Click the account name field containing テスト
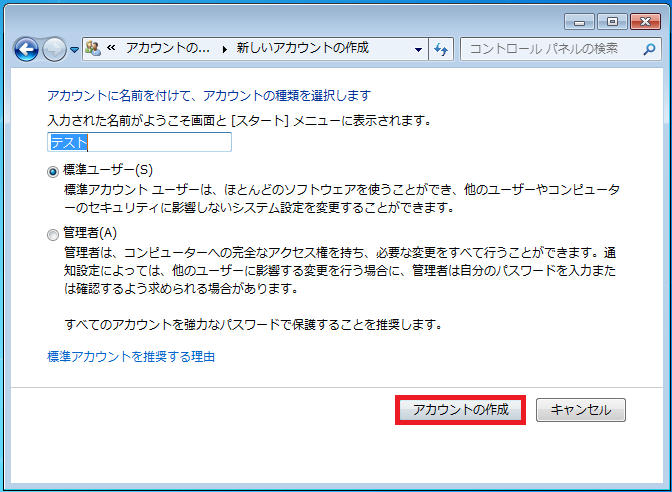 tap(139, 142)
